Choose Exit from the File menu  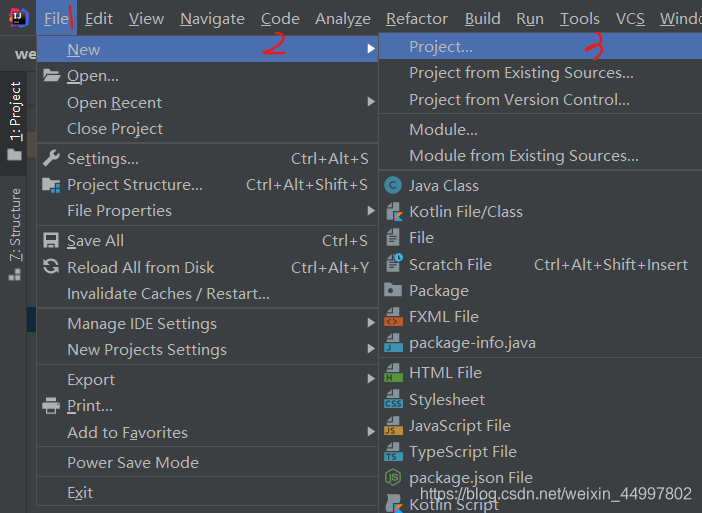pos(207,492)
